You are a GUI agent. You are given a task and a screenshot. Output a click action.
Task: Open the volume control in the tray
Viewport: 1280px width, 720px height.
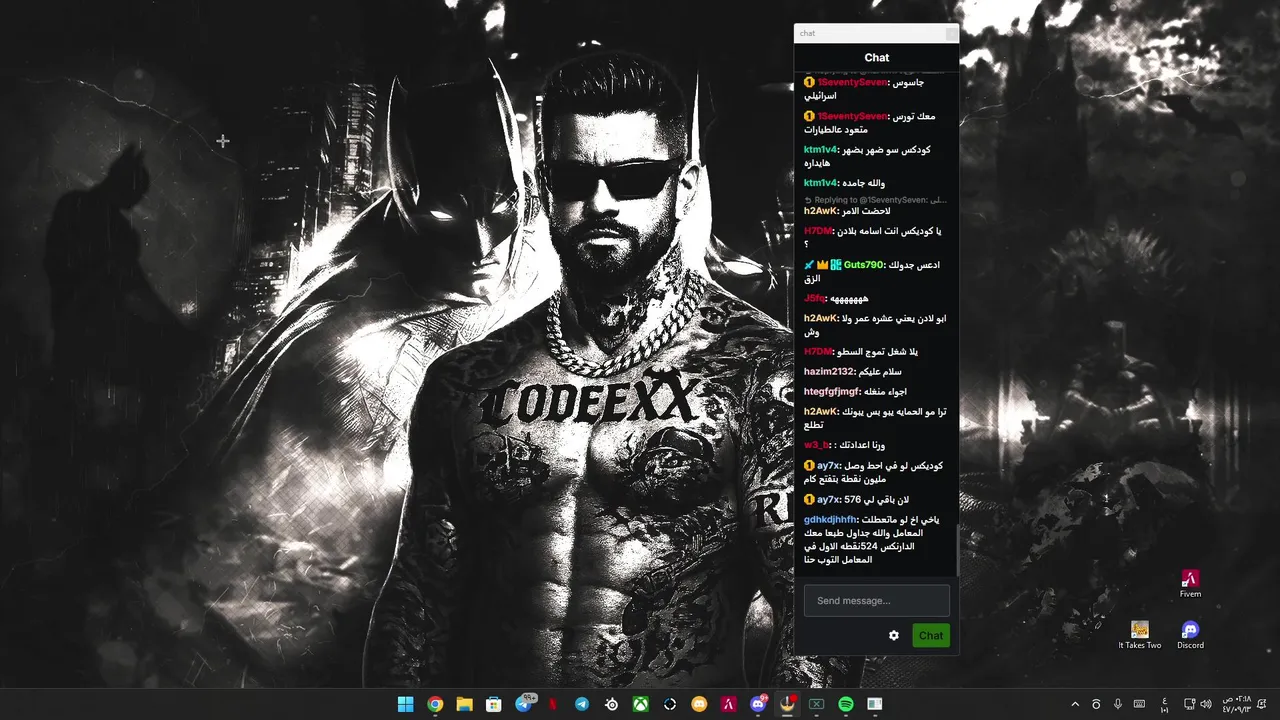1208,704
